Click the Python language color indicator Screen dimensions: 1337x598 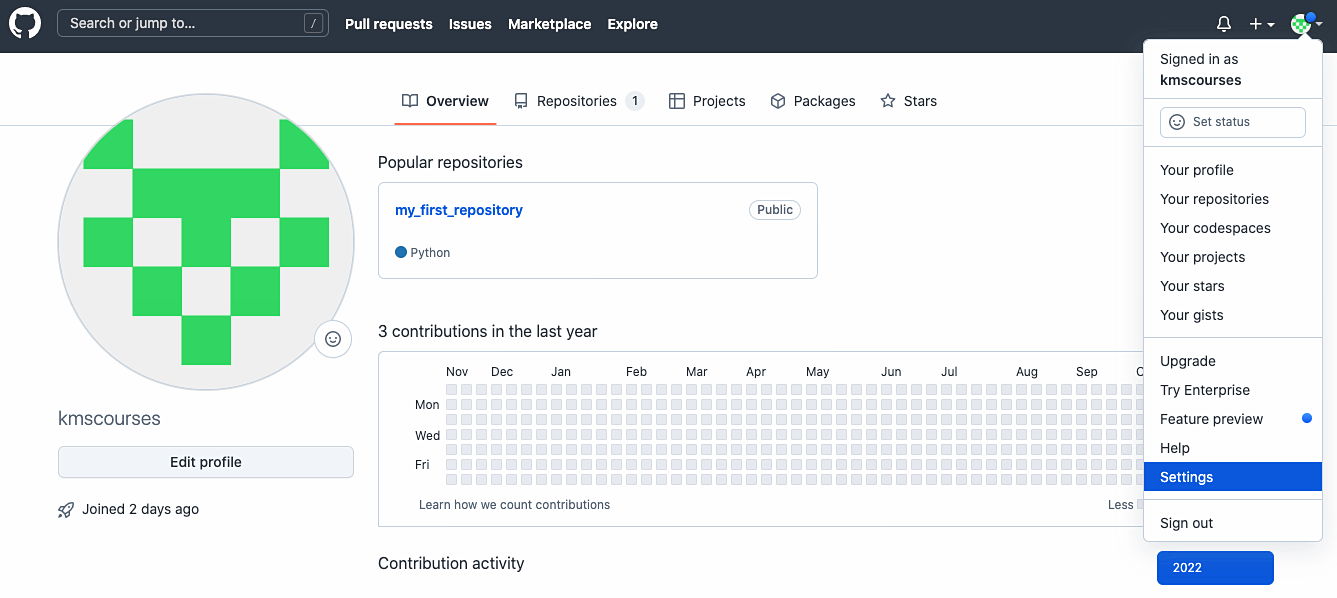pos(399,252)
